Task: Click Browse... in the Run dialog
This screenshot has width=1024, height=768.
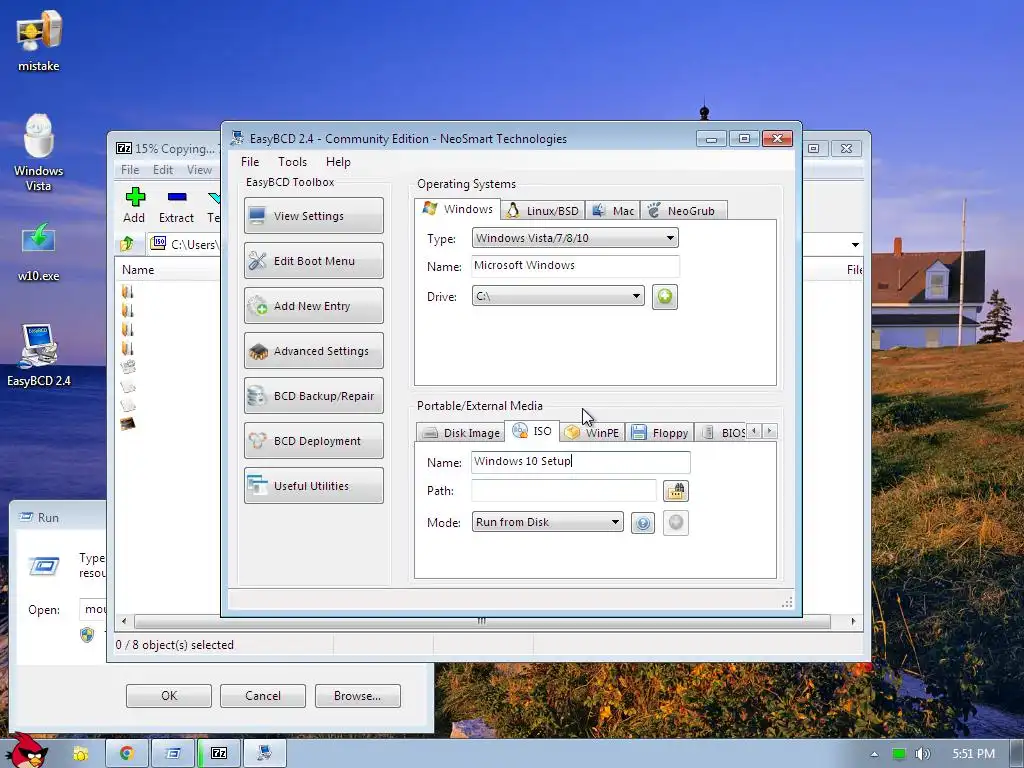Action: pyautogui.click(x=357, y=696)
